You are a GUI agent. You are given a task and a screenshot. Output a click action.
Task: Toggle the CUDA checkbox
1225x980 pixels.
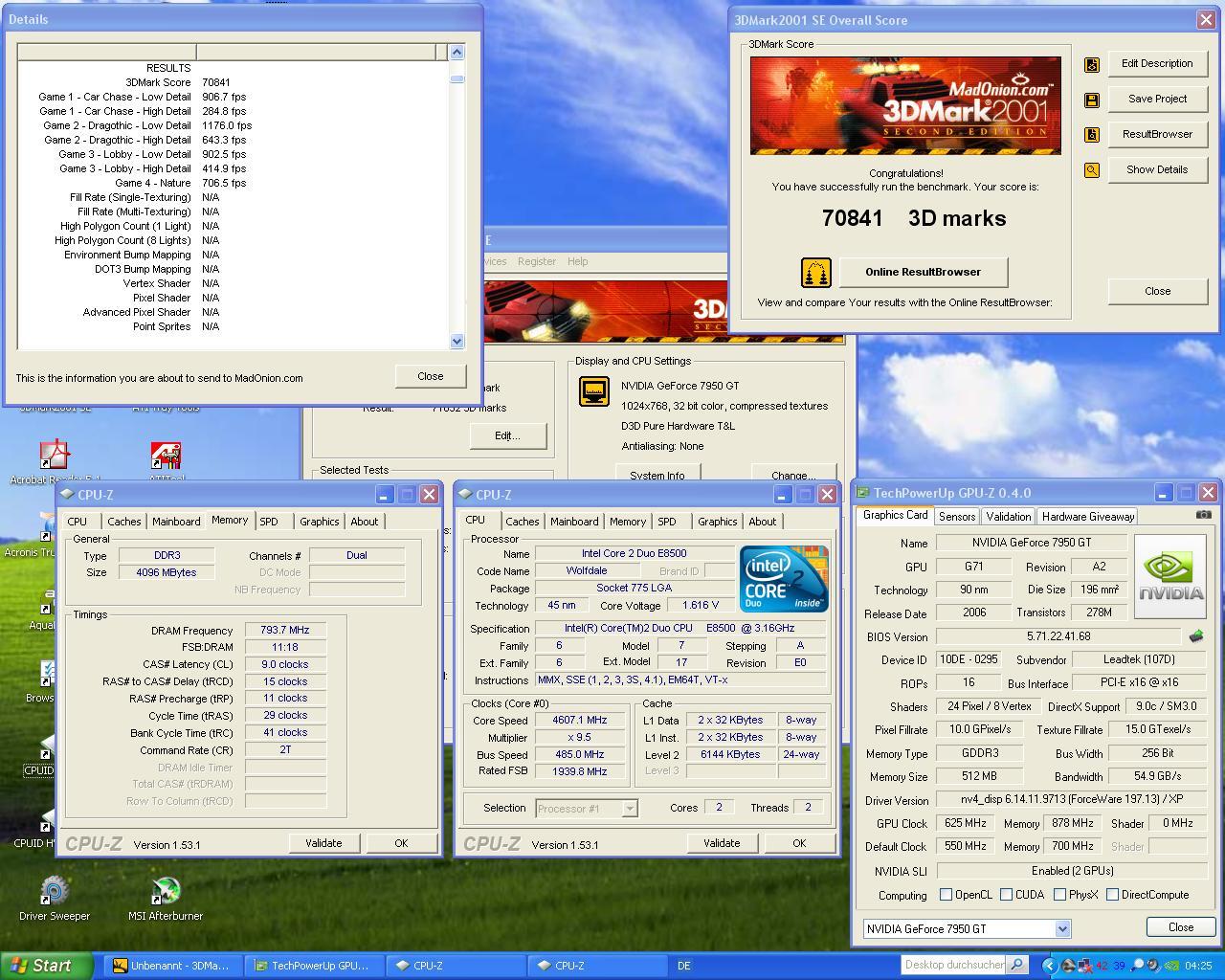1006,895
